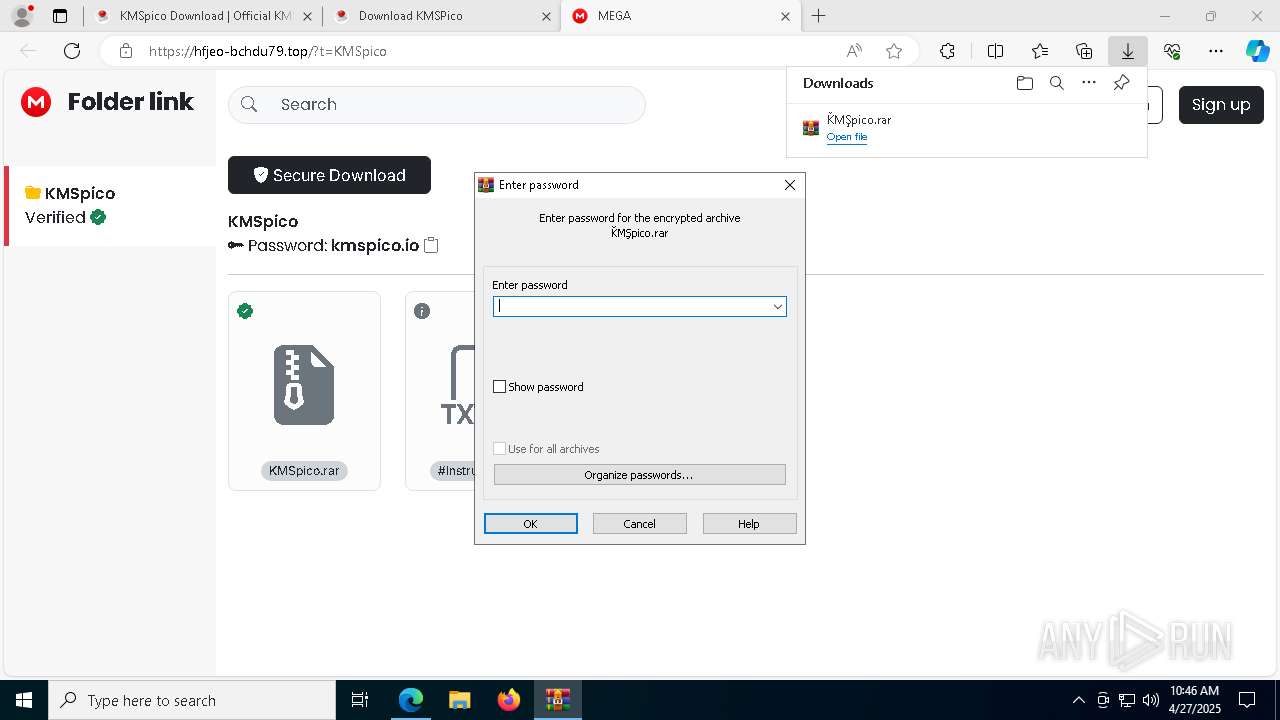
Task: Click the kmspico.io password text
Action: [375, 245]
